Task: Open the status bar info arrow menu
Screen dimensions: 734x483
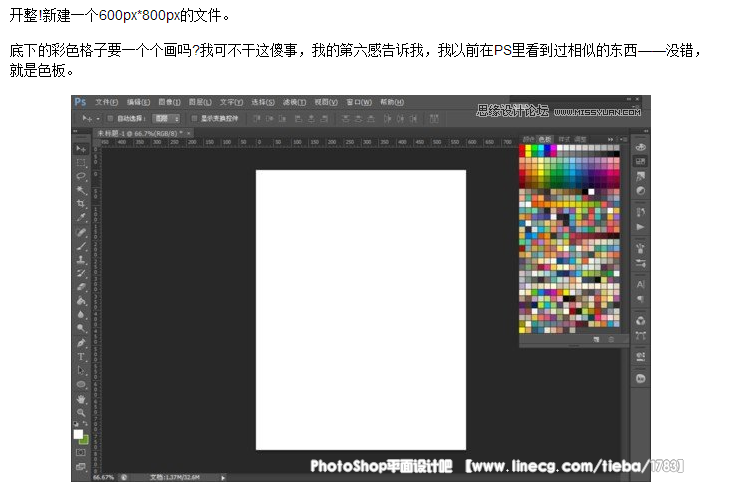Action: [x=223, y=477]
